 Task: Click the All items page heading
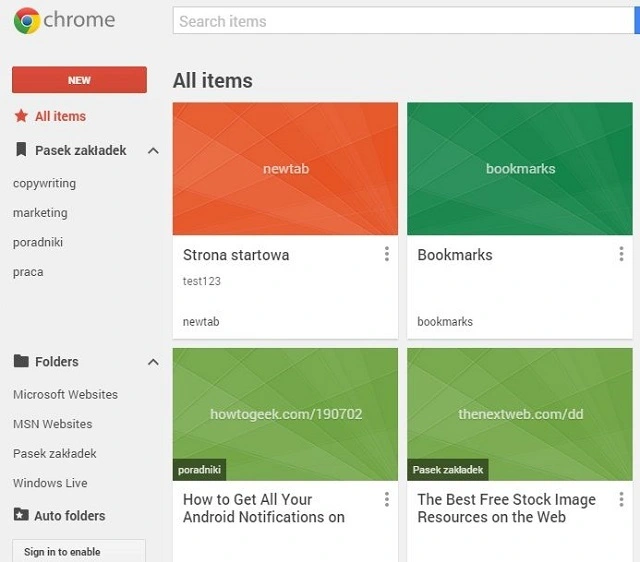pos(213,80)
